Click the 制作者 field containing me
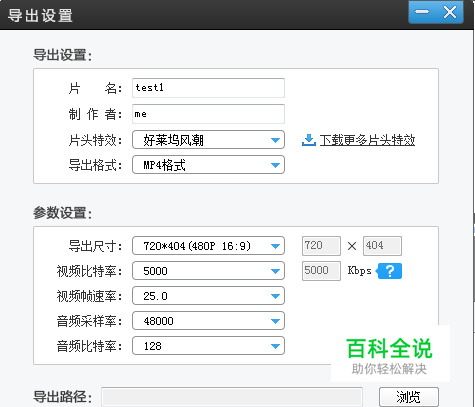The height and width of the screenshot is (407, 475). (208, 114)
